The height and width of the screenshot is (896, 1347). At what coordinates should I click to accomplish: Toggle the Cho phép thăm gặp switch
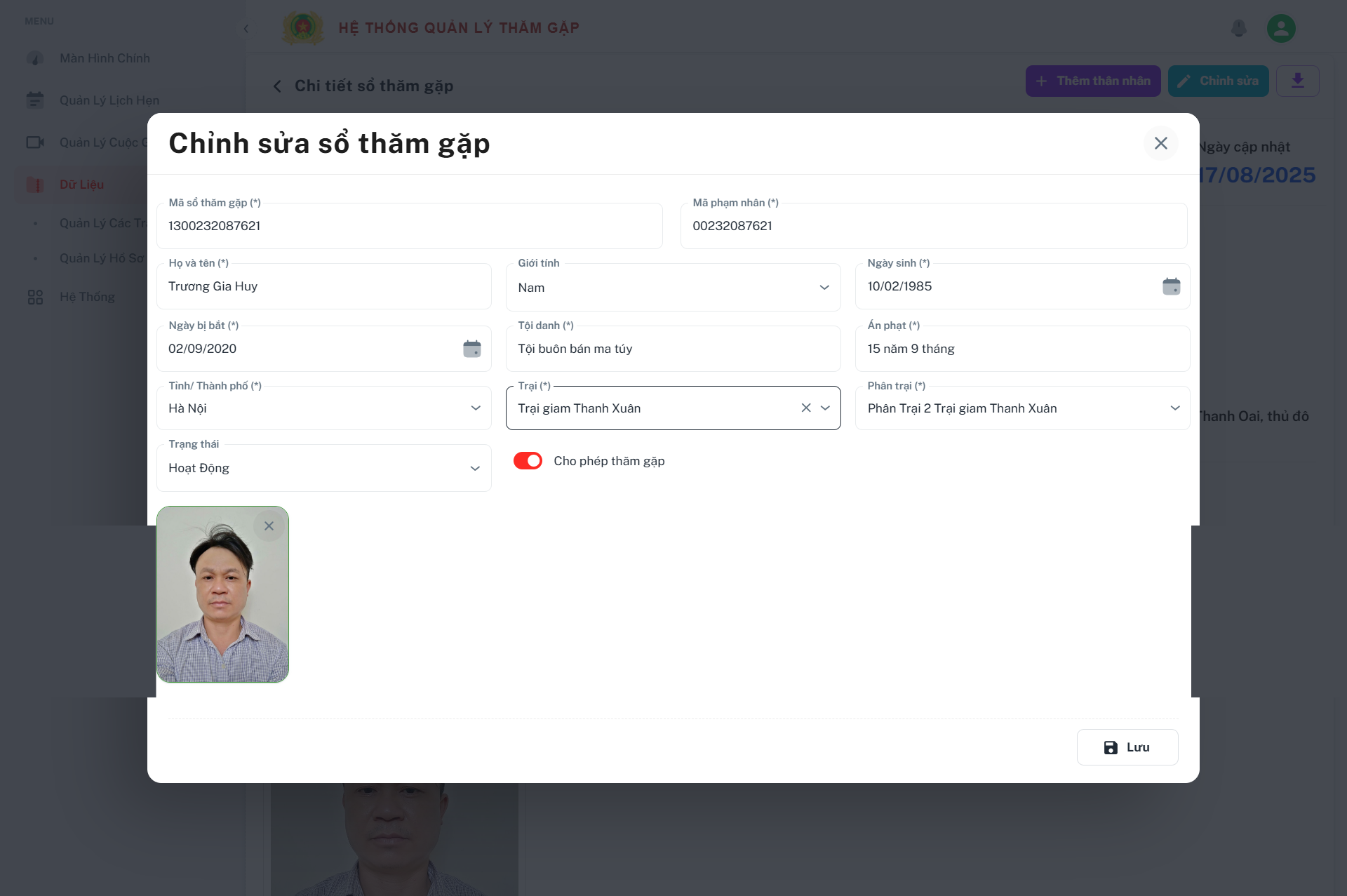coord(528,461)
